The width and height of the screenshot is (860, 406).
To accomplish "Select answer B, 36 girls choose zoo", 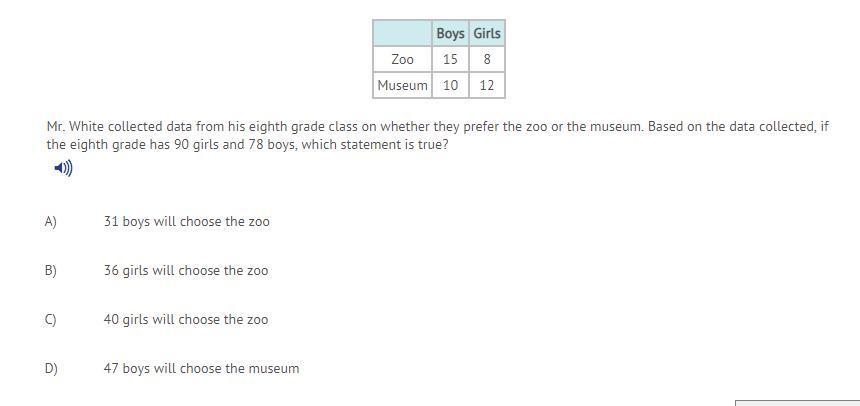I will tap(186, 270).
